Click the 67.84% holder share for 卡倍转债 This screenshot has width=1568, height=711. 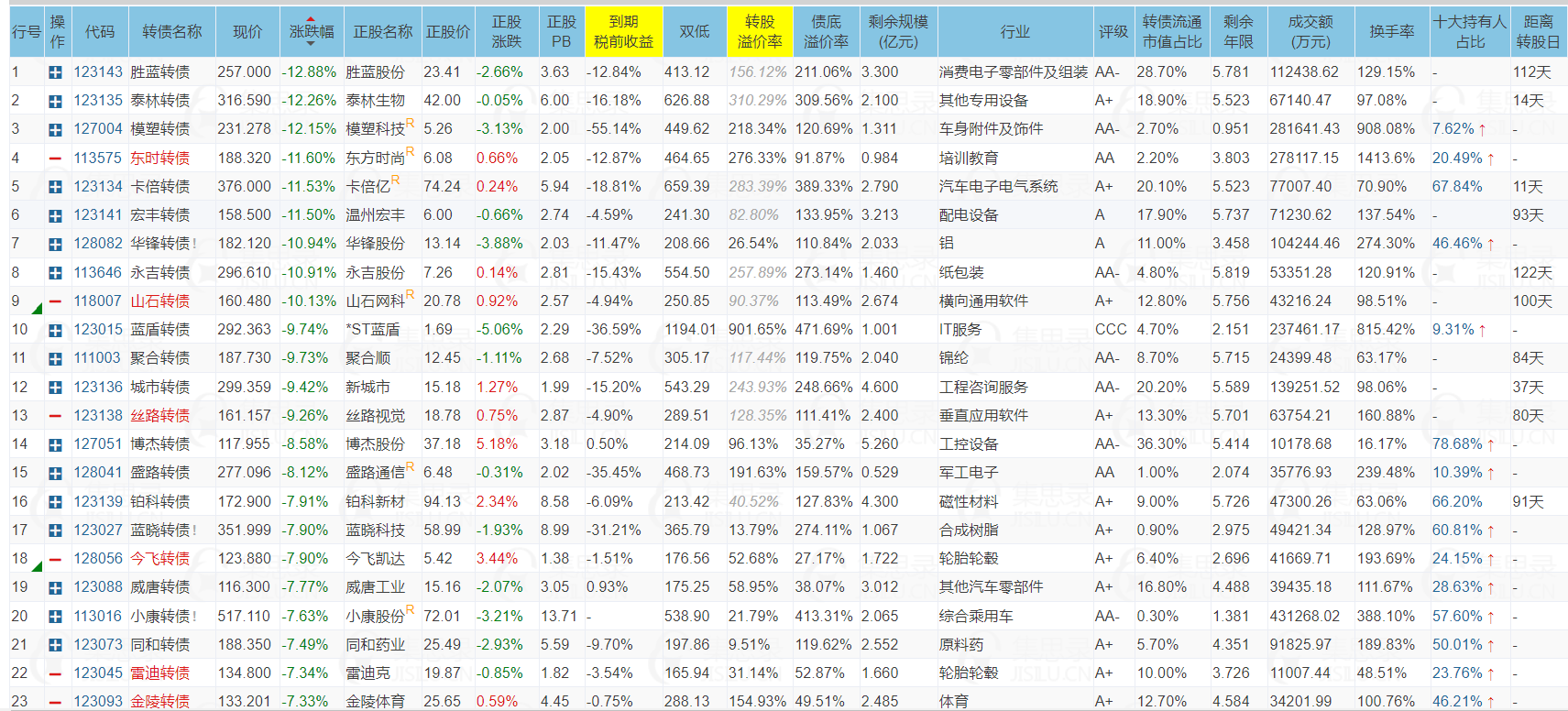click(1457, 187)
